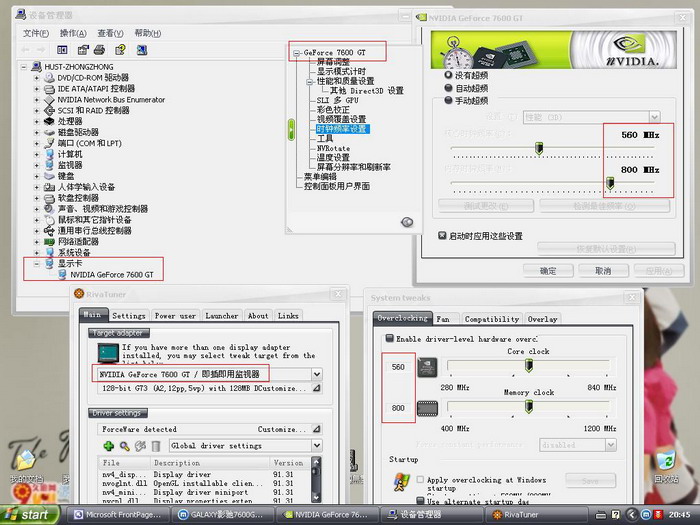Open the Device Manager 操作(A) menu

click(73, 33)
